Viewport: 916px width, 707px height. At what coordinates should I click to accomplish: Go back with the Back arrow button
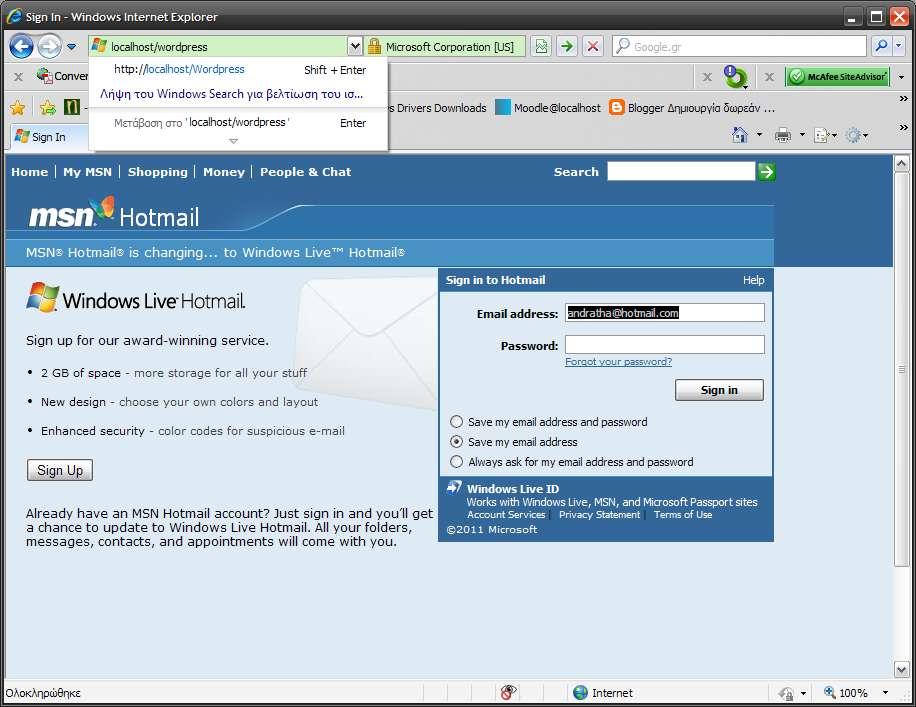[x=21, y=46]
